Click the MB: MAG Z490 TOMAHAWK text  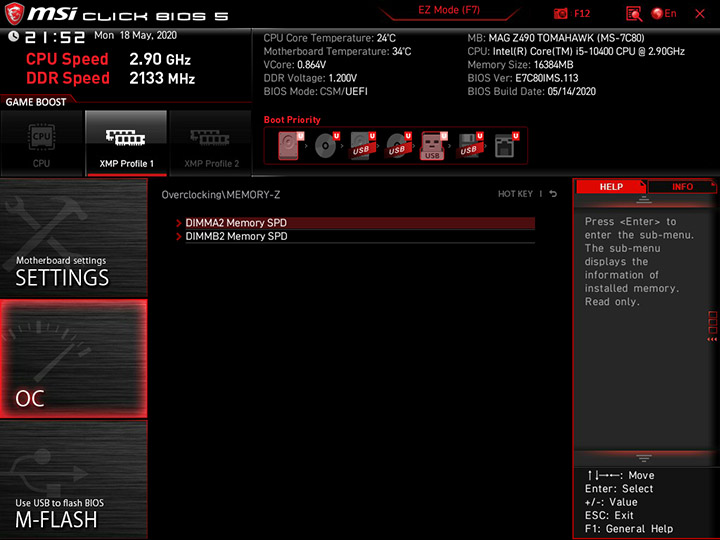click(x=556, y=38)
